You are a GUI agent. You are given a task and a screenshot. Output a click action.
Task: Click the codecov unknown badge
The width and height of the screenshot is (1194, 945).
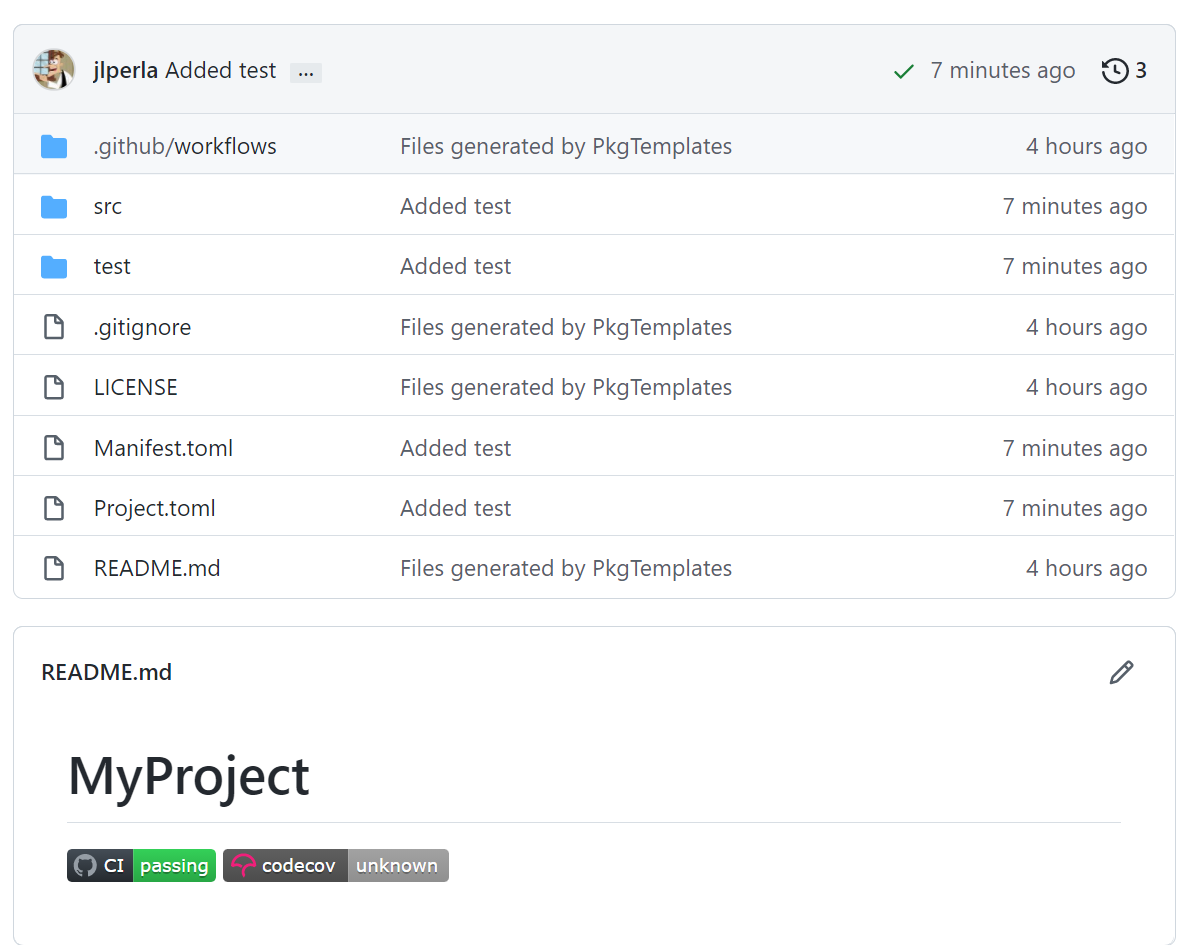click(335, 866)
